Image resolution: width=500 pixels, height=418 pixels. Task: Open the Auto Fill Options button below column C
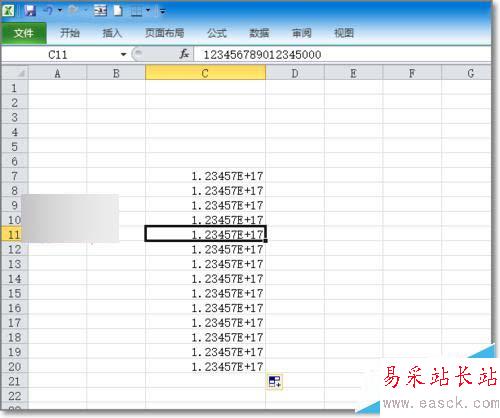pyautogui.click(x=274, y=381)
